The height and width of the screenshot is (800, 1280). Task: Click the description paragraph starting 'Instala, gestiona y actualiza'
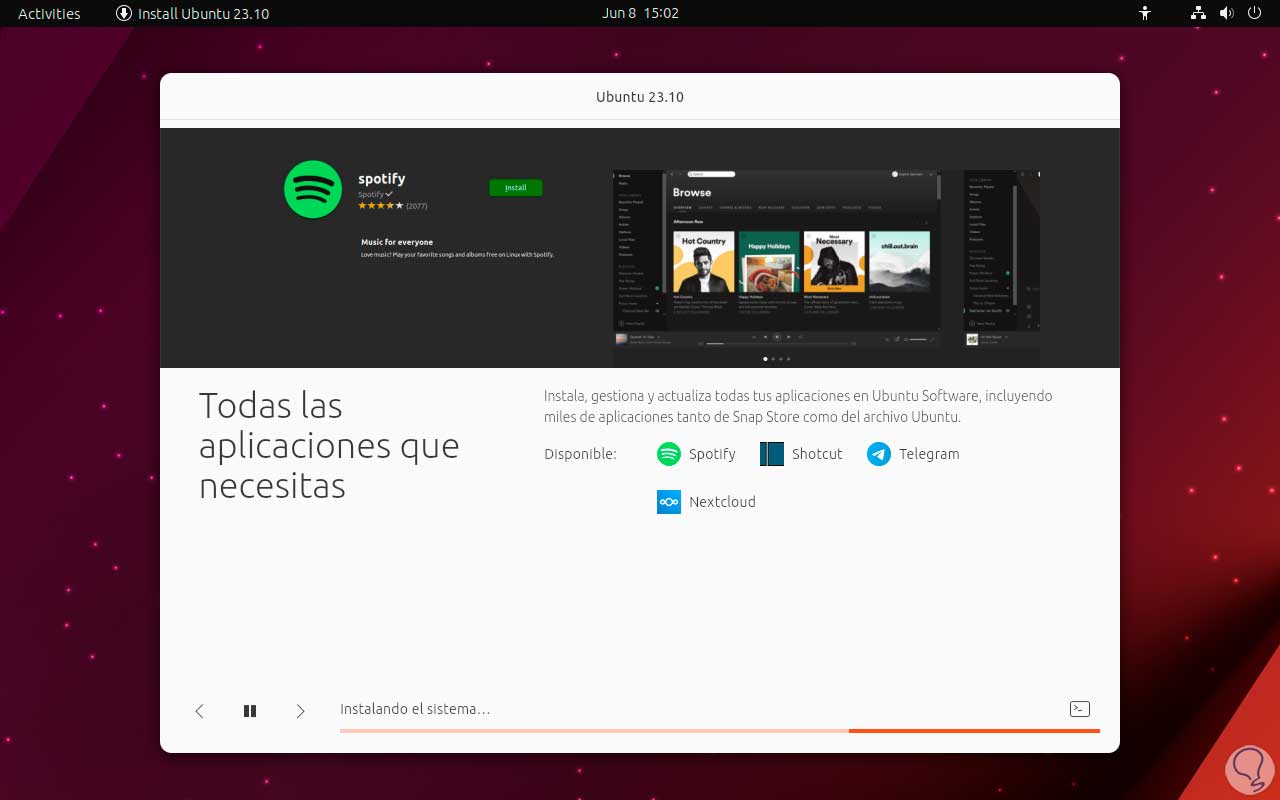pyautogui.click(x=798, y=406)
